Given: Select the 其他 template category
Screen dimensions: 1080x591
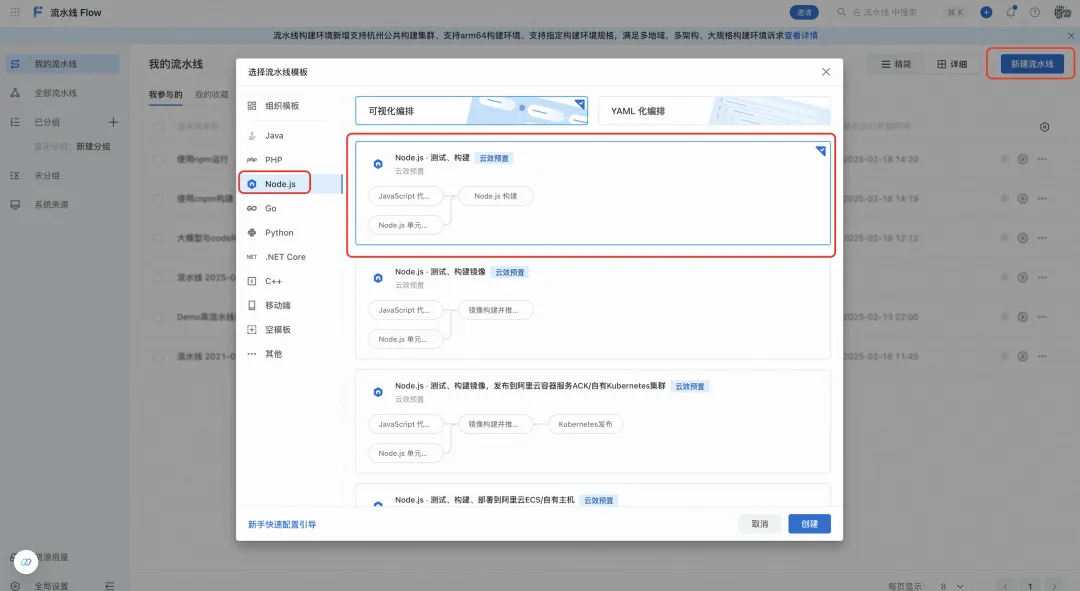Looking at the screenshot, I should [273, 354].
